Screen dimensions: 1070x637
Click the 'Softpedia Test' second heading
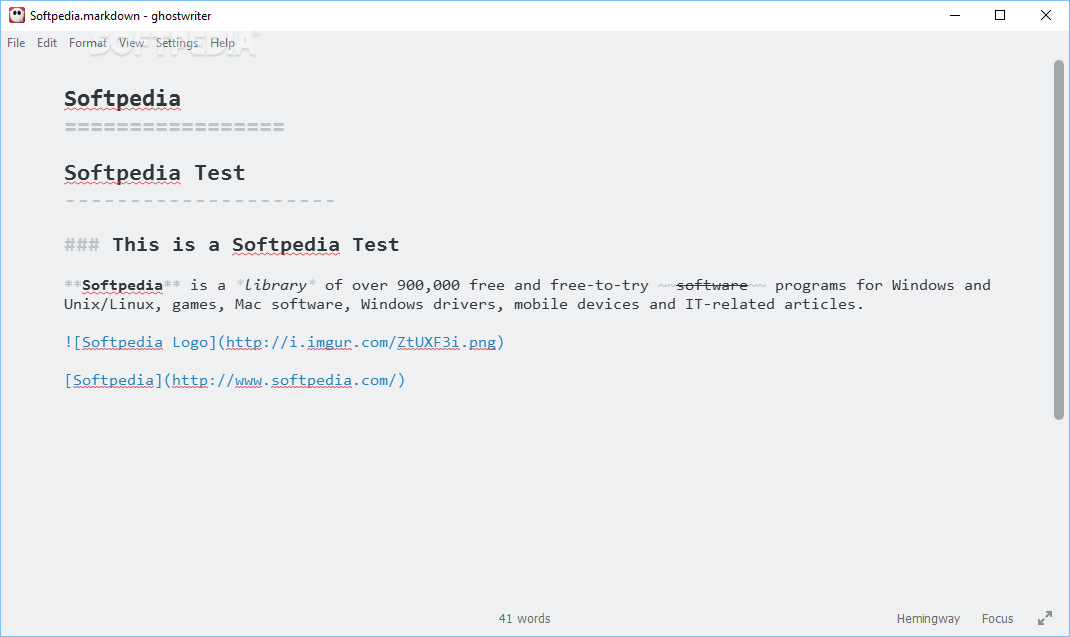tap(154, 173)
